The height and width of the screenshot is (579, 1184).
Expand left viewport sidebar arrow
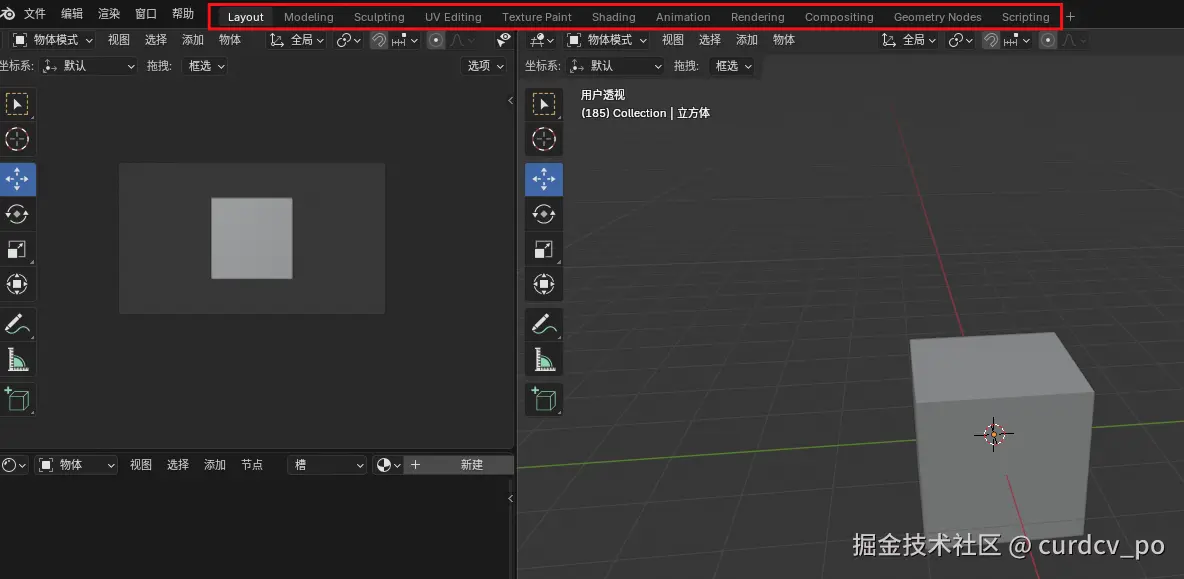coord(510,100)
